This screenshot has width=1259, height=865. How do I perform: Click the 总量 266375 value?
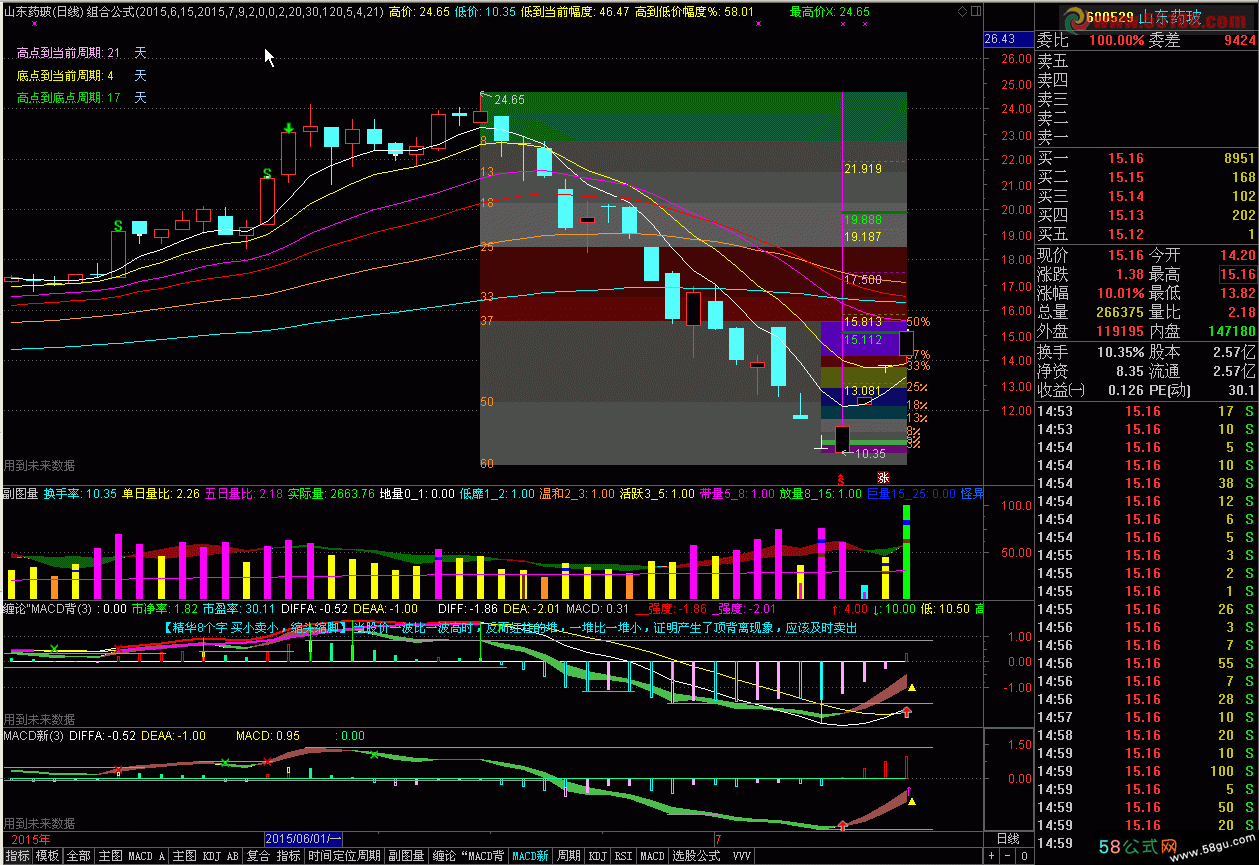tap(1119, 312)
